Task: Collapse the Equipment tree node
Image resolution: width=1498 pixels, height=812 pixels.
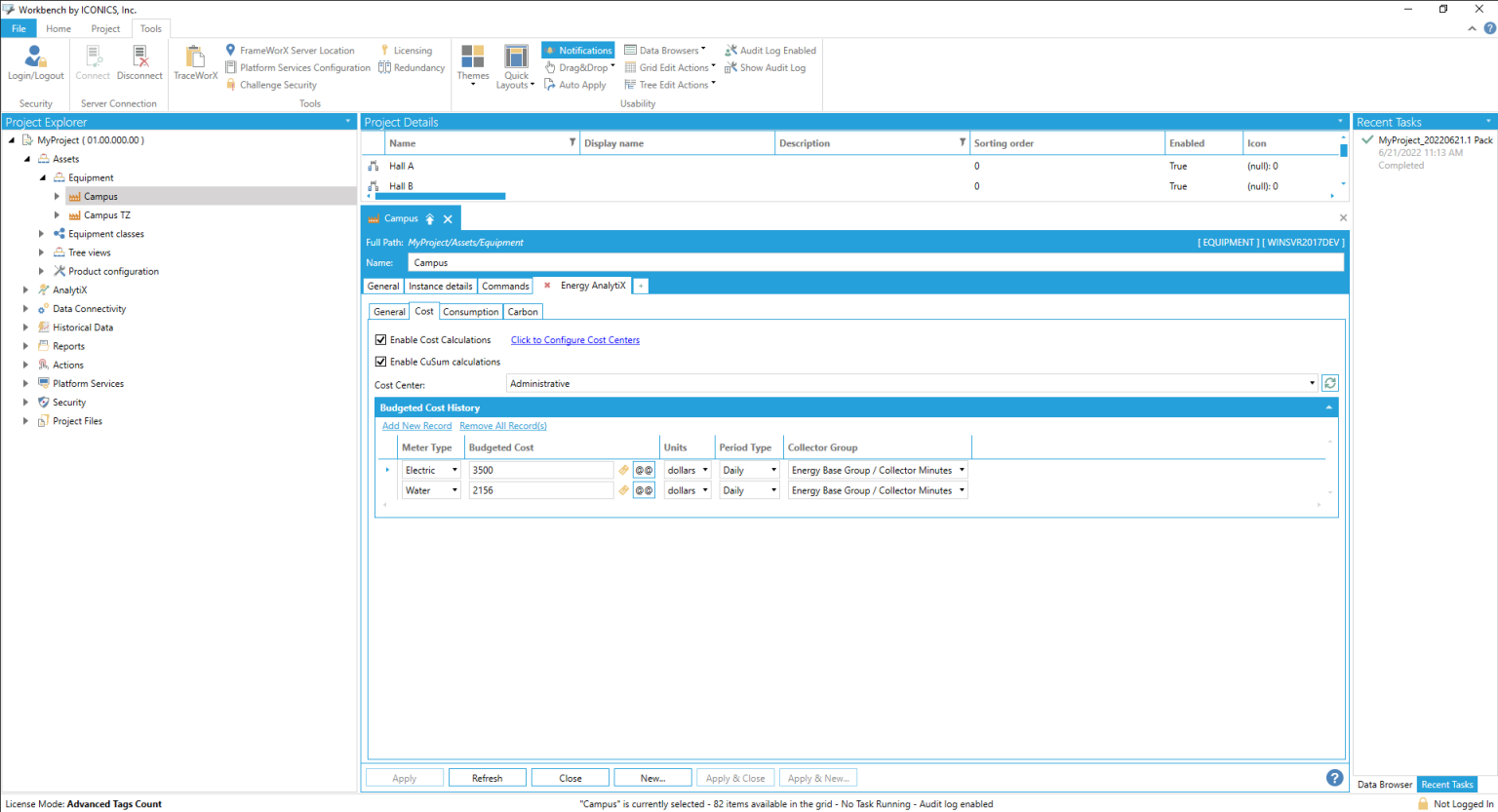Action: click(x=43, y=177)
